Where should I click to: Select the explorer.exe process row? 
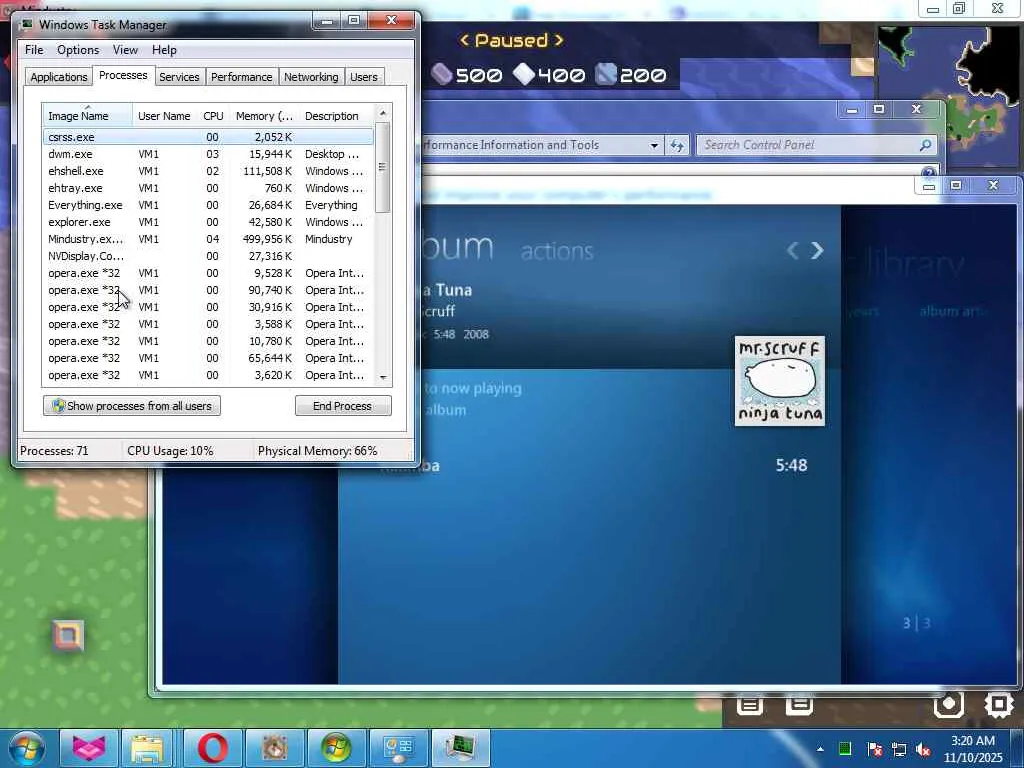point(208,222)
